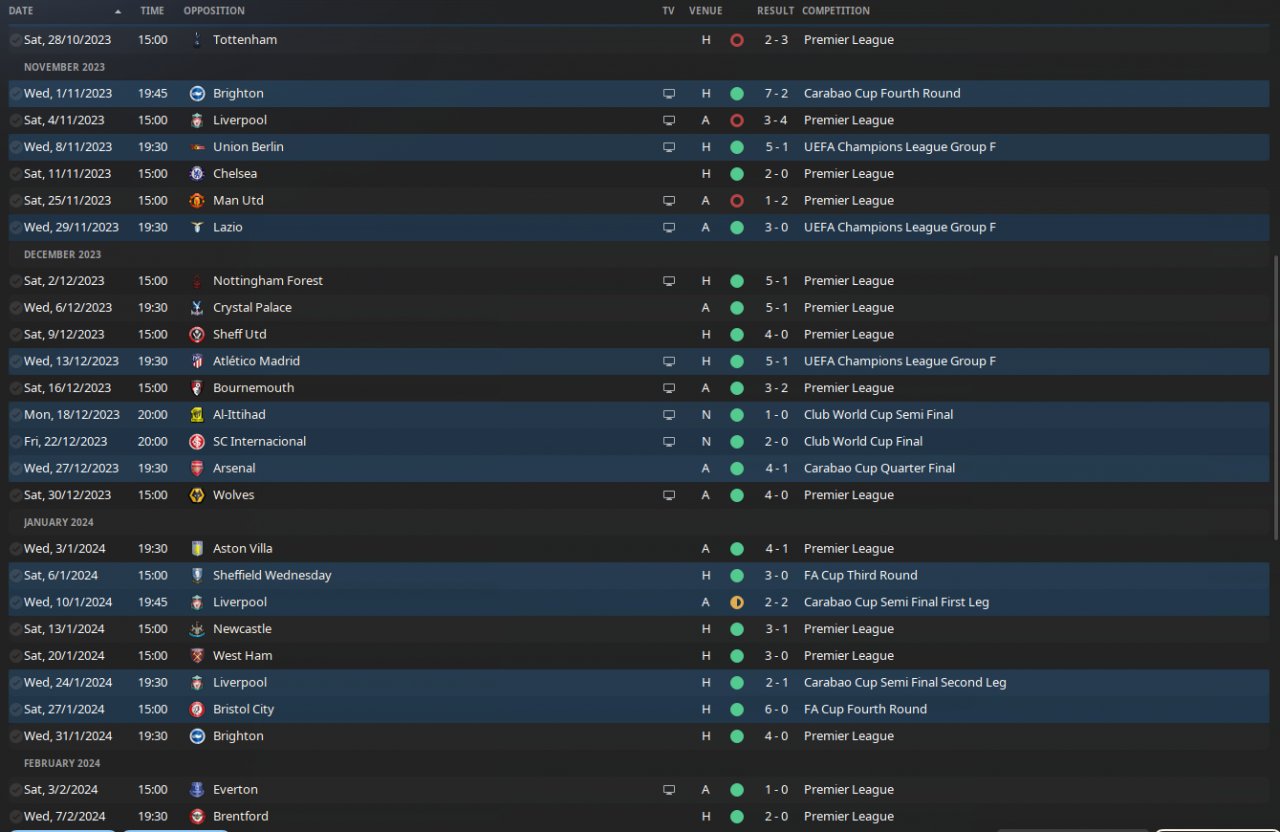Viewport: 1280px width, 832px height.
Task: Open the Atlético Madrid team link
Action: coord(256,361)
